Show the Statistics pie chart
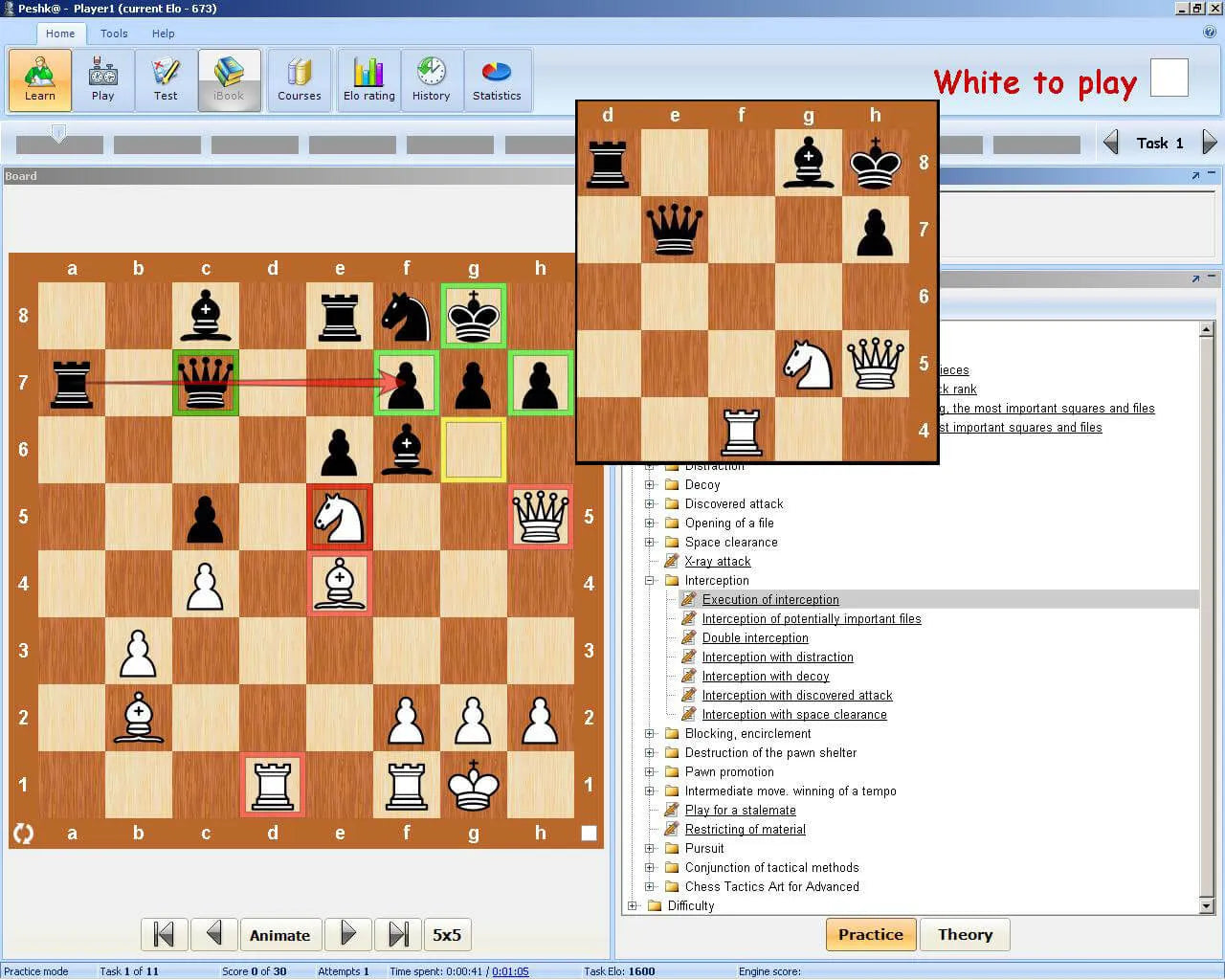Image resolution: width=1225 pixels, height=980 pixels. 497,80
